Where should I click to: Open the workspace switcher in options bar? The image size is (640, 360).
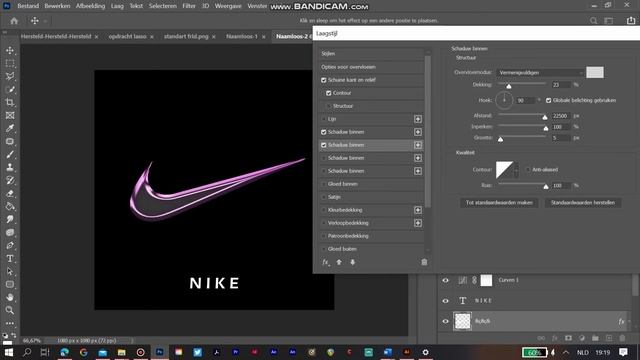(x=609, y=20)
